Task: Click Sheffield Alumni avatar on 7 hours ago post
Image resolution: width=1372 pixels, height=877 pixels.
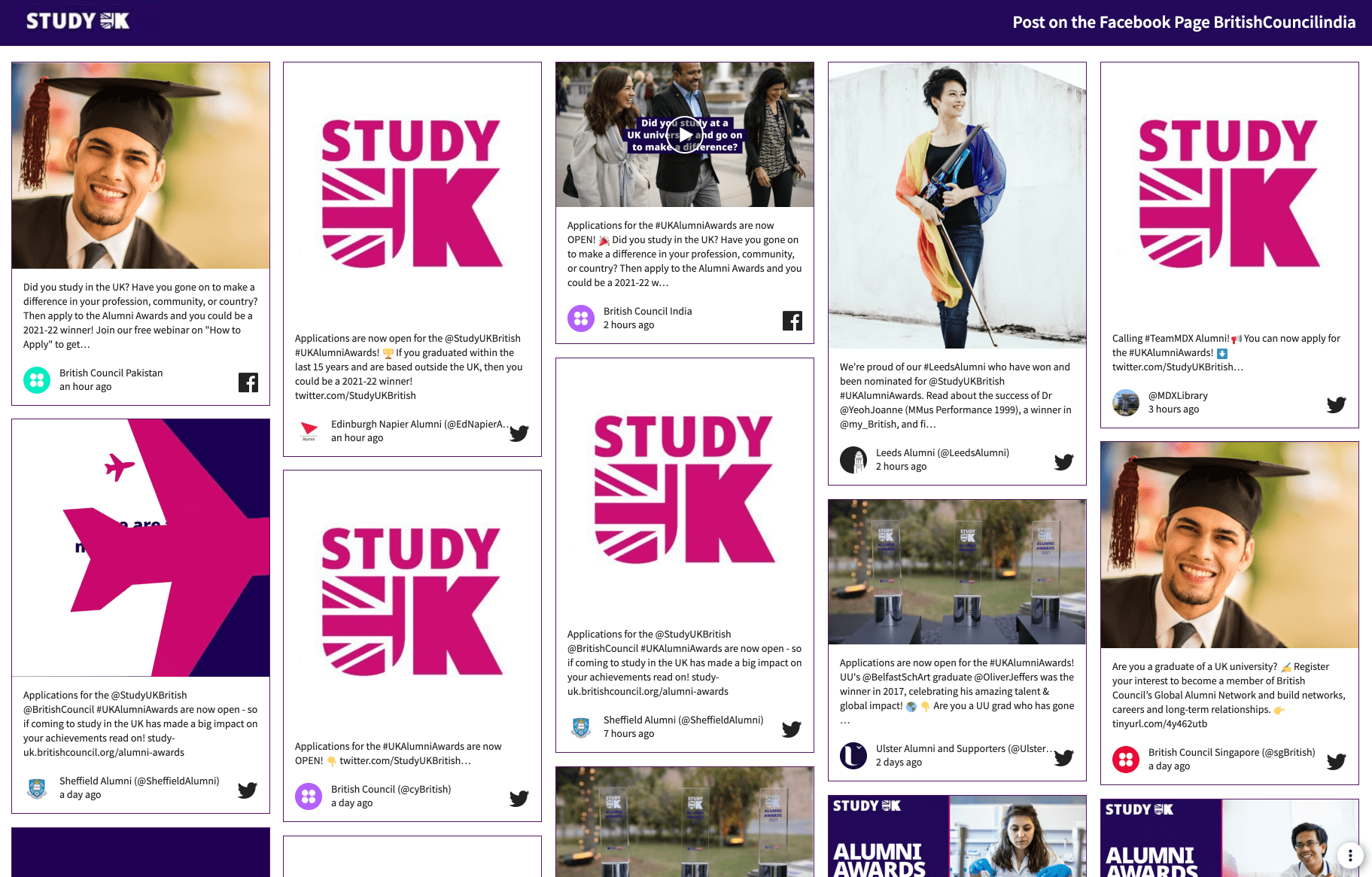Action: [581, 727]
